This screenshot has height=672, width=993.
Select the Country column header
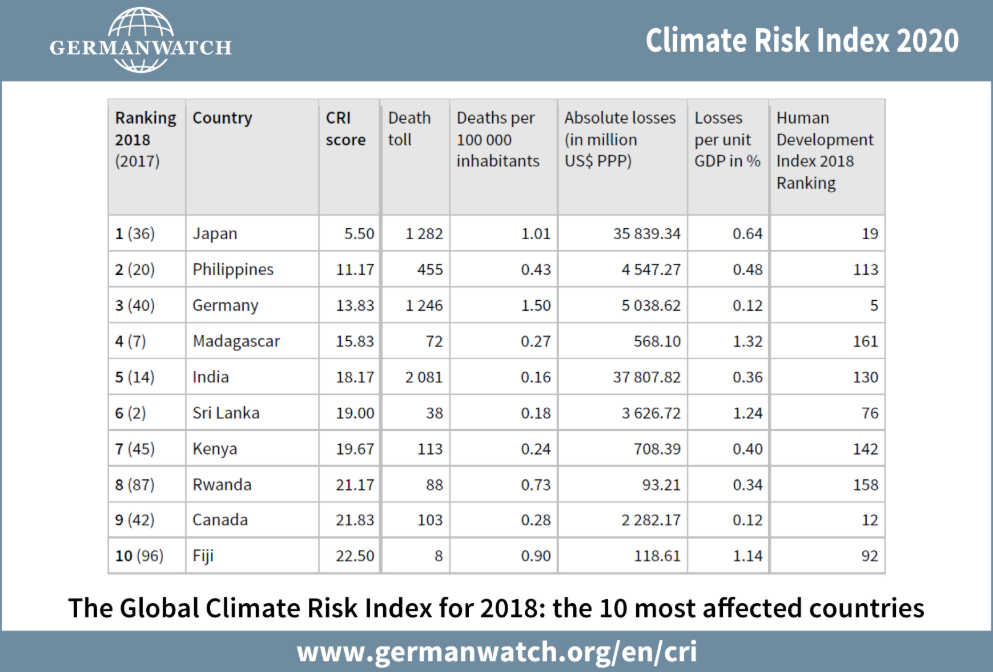[222, 118]
